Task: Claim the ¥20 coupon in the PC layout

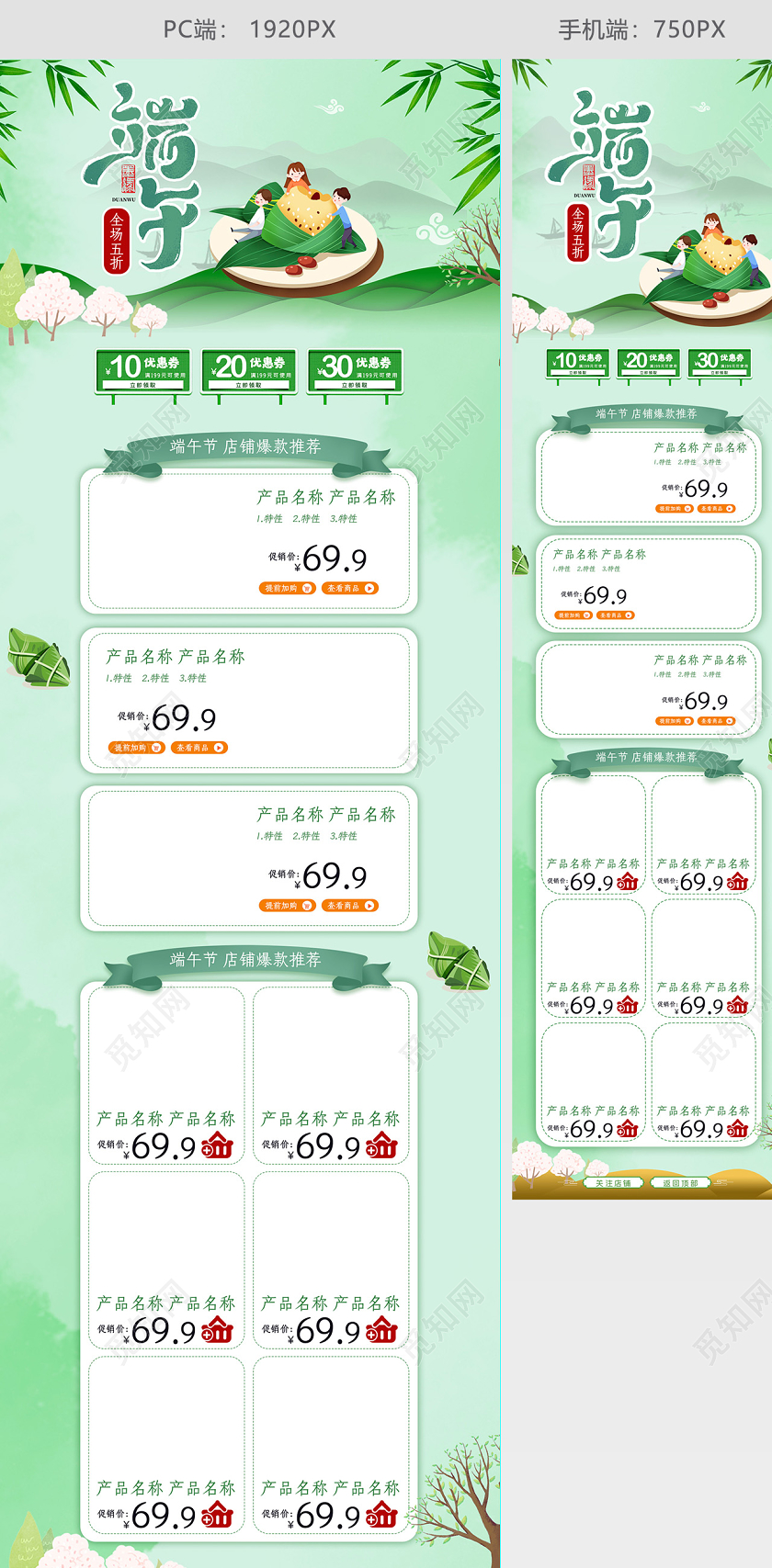Action: tap(249, 385)
